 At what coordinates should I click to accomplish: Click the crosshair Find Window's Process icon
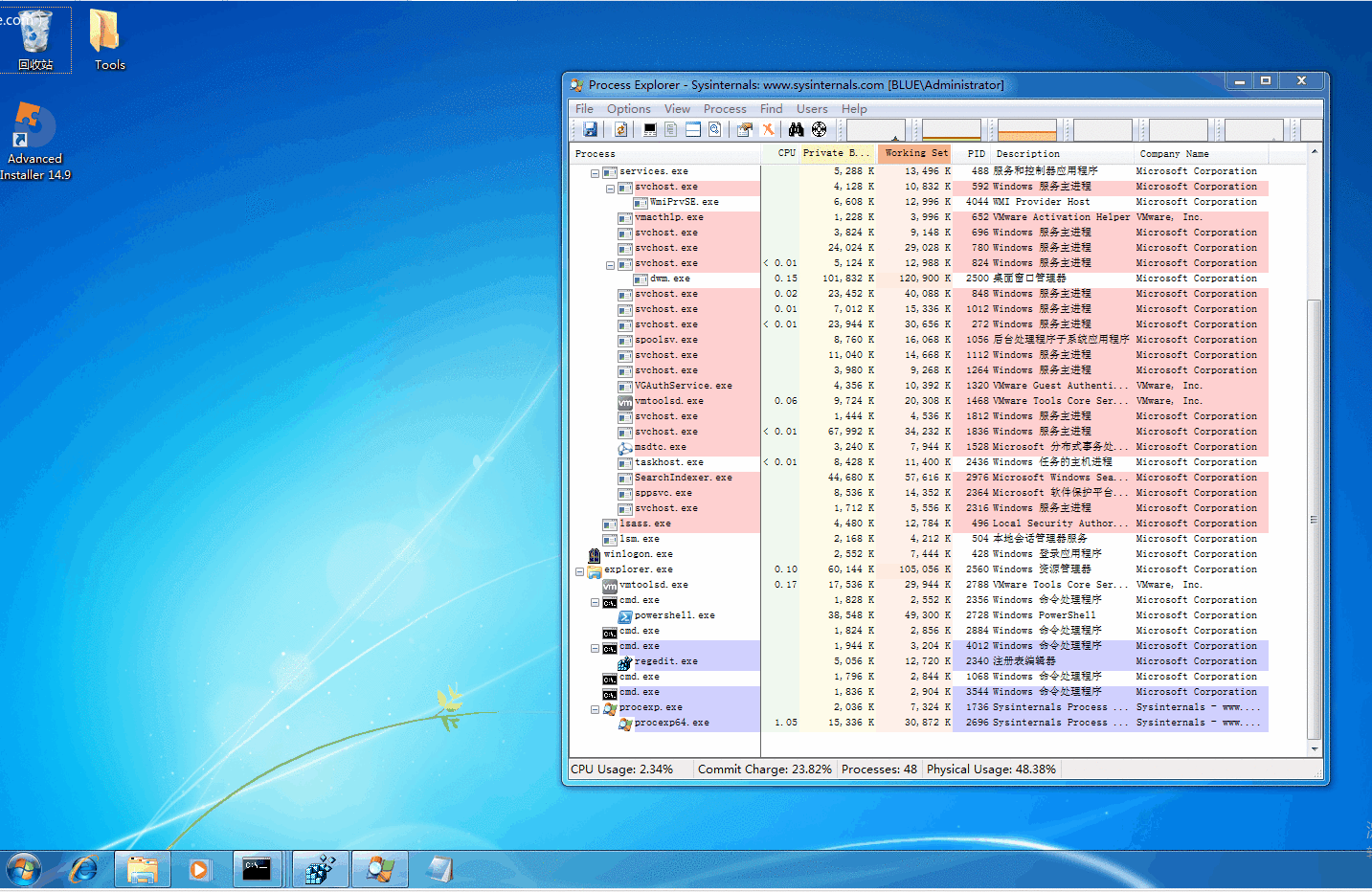coord(820,129)
